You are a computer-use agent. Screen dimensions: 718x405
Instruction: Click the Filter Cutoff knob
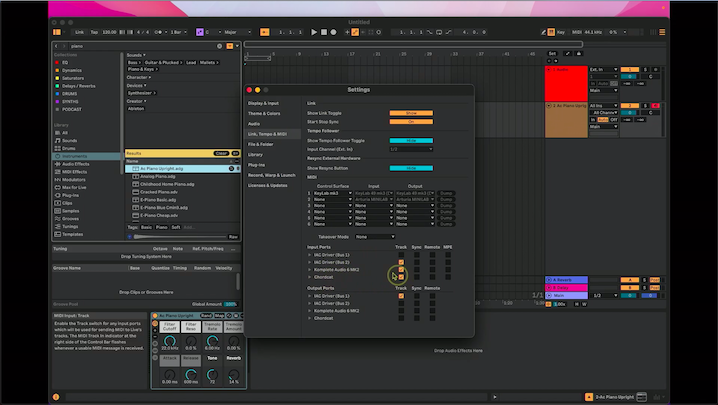[169, 340]
